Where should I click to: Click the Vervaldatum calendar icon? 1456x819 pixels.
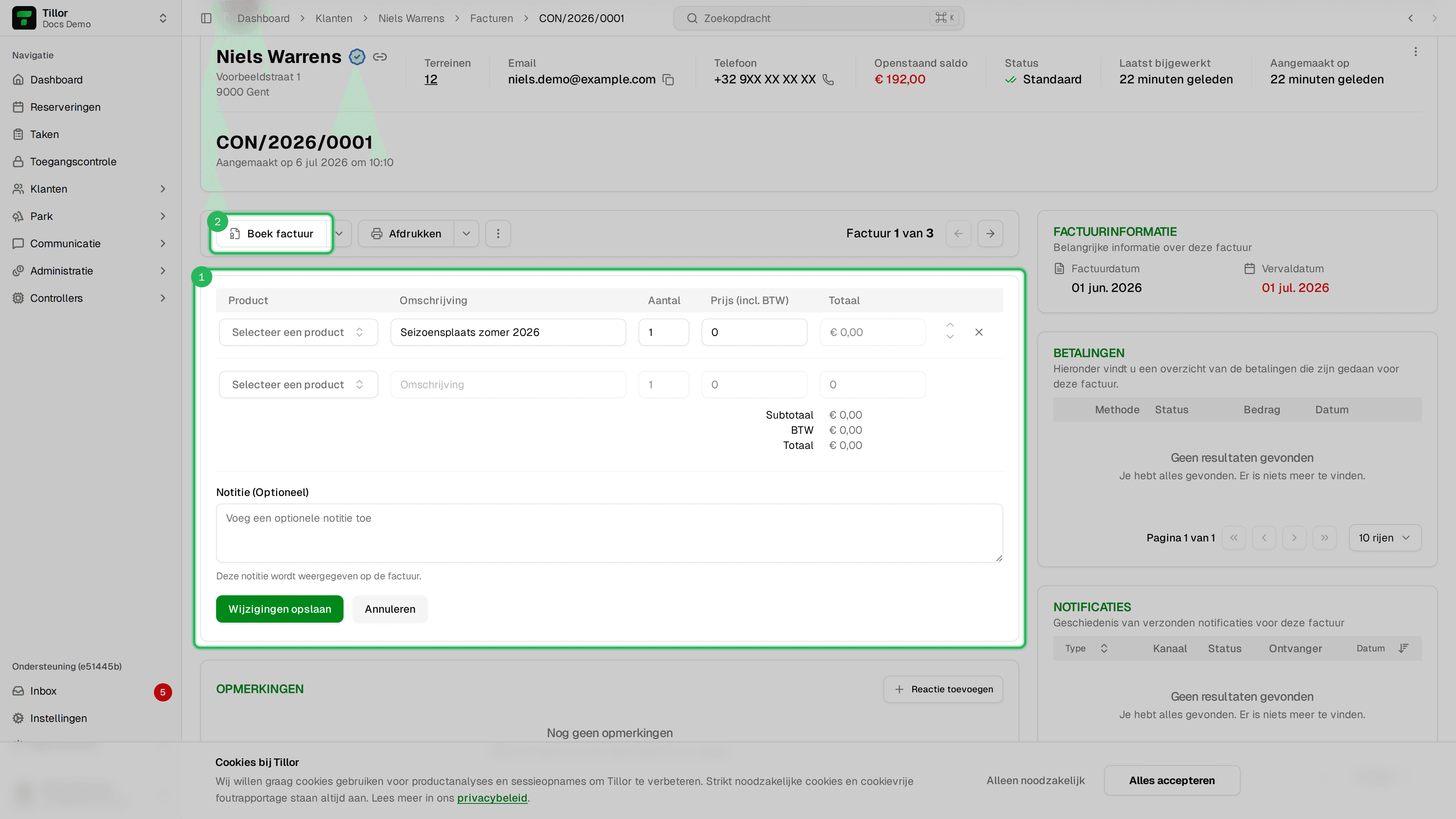(1249, 269)
